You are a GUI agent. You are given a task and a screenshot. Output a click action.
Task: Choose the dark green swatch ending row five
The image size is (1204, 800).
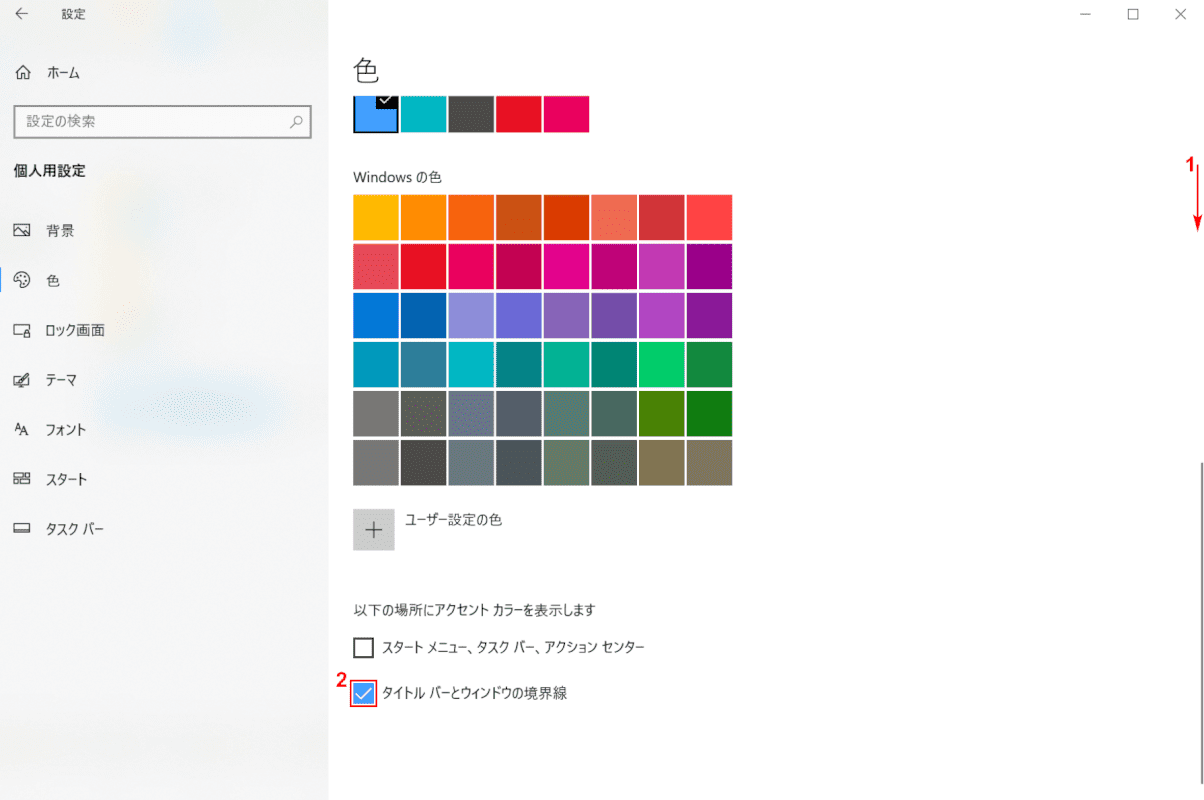click(x=710, y=414)
